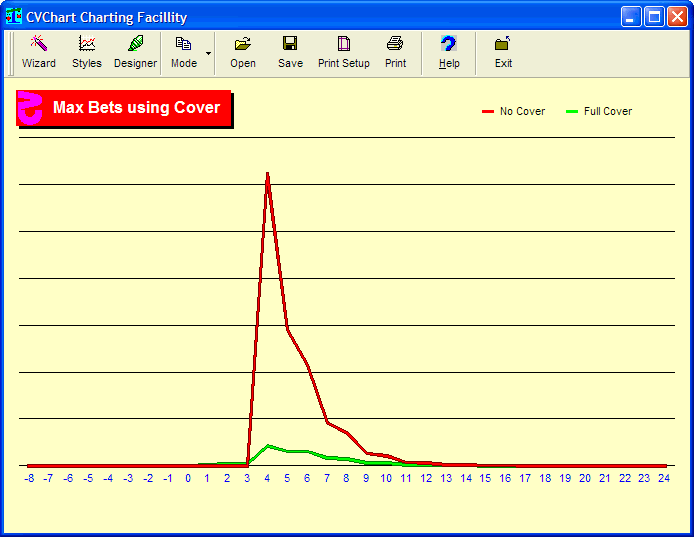Open the Help question mark
This screenshot has height=537, width=694.
coord(449,52)
